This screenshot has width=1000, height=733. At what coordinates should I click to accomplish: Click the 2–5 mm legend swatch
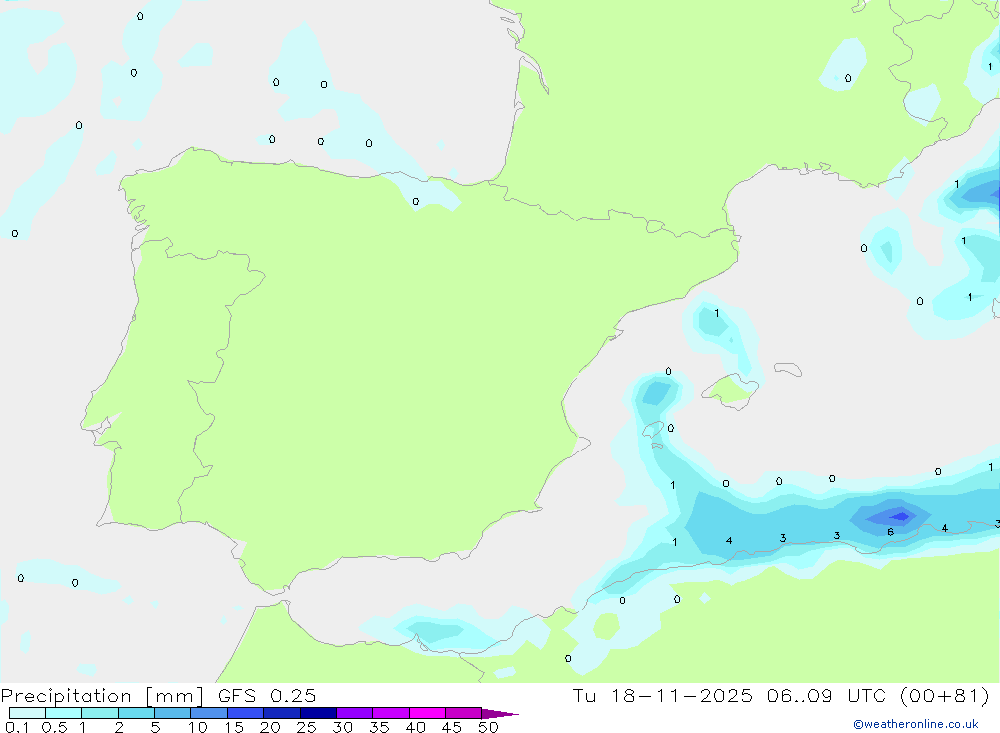click(x=136, y=713)
